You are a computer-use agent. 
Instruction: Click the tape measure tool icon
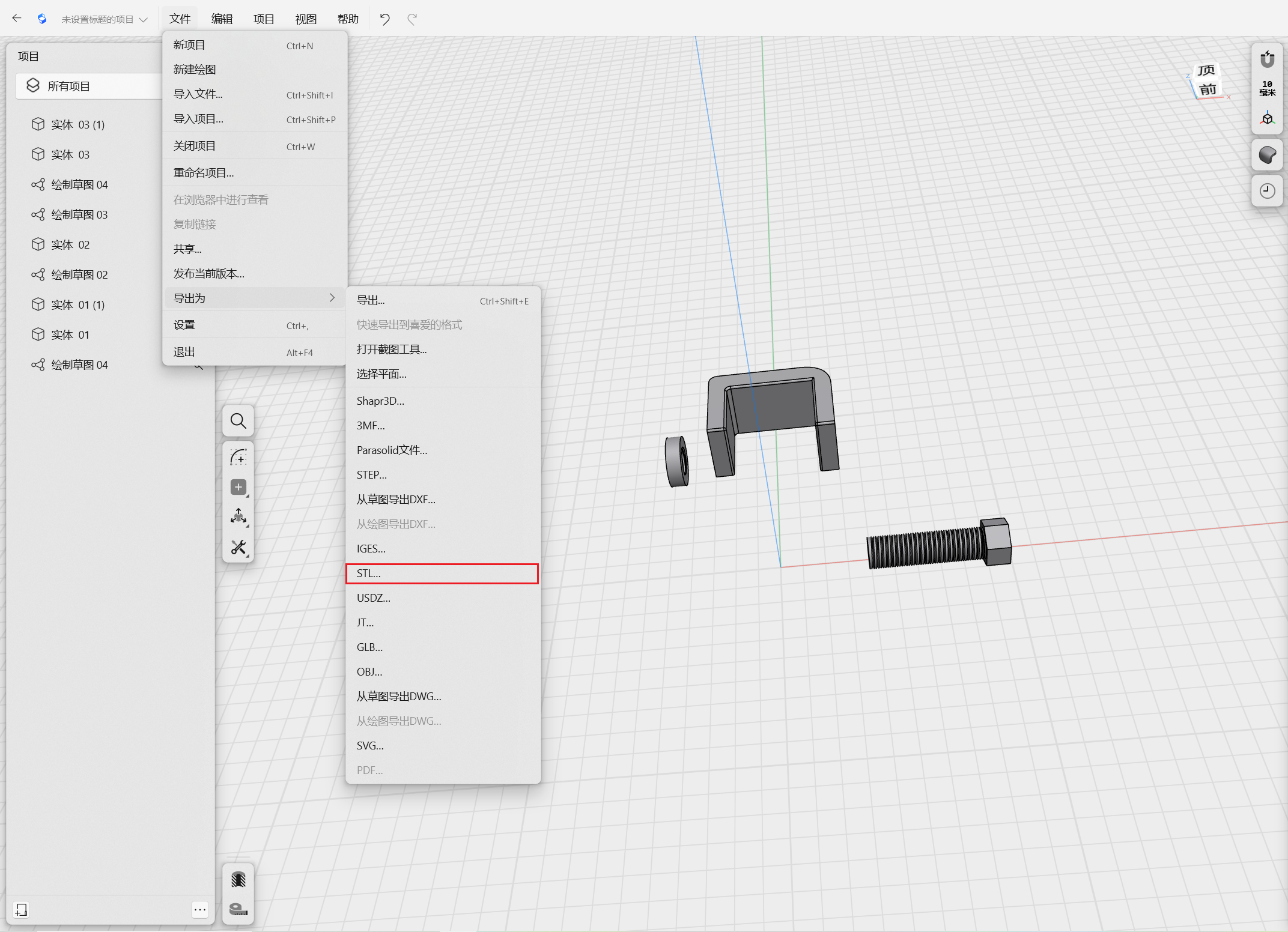238,909
